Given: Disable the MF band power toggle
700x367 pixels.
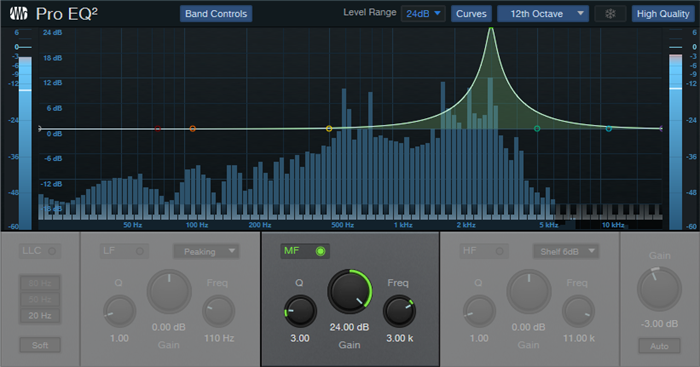Looking at the screenshot, I should (320, 251).
